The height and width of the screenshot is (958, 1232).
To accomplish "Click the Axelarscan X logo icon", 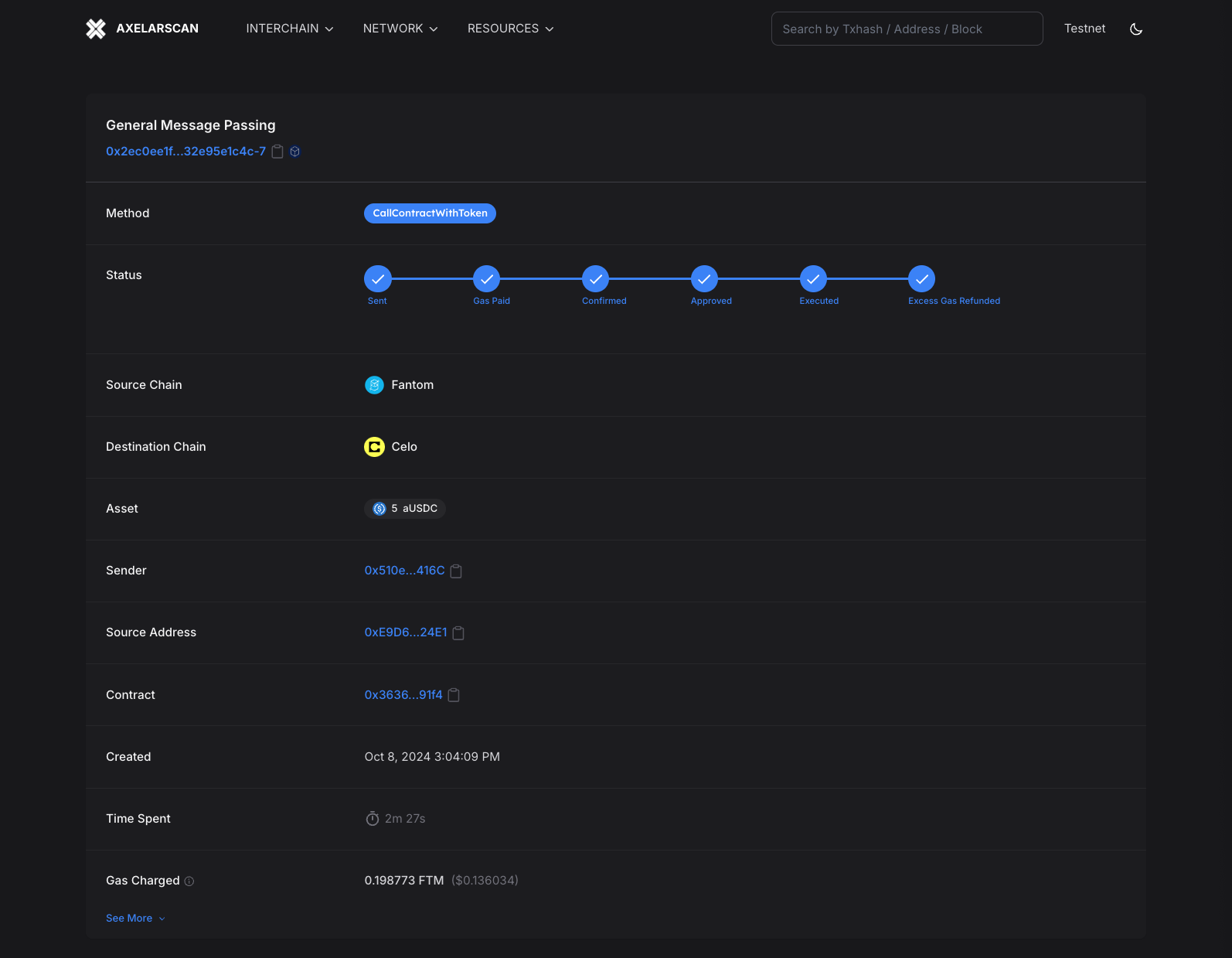I will click(96, 29).
